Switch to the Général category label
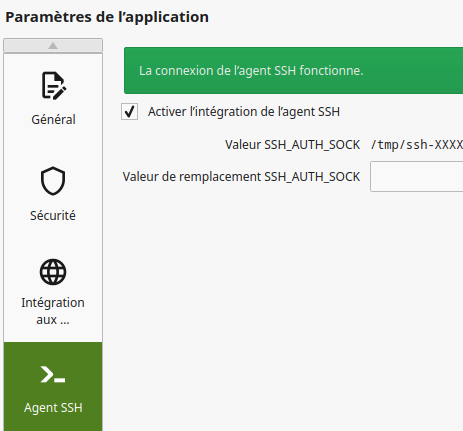This screenshot has width=463, height=431. 53,119
